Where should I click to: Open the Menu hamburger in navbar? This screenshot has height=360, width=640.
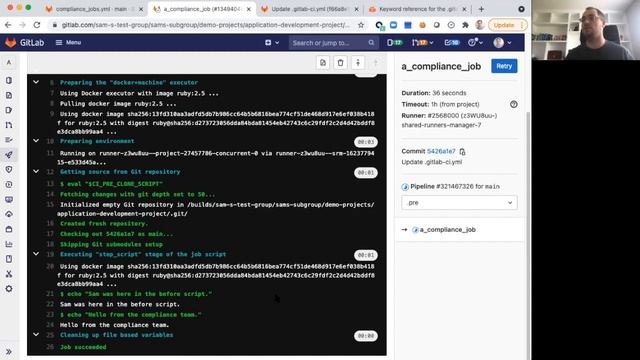68,42
